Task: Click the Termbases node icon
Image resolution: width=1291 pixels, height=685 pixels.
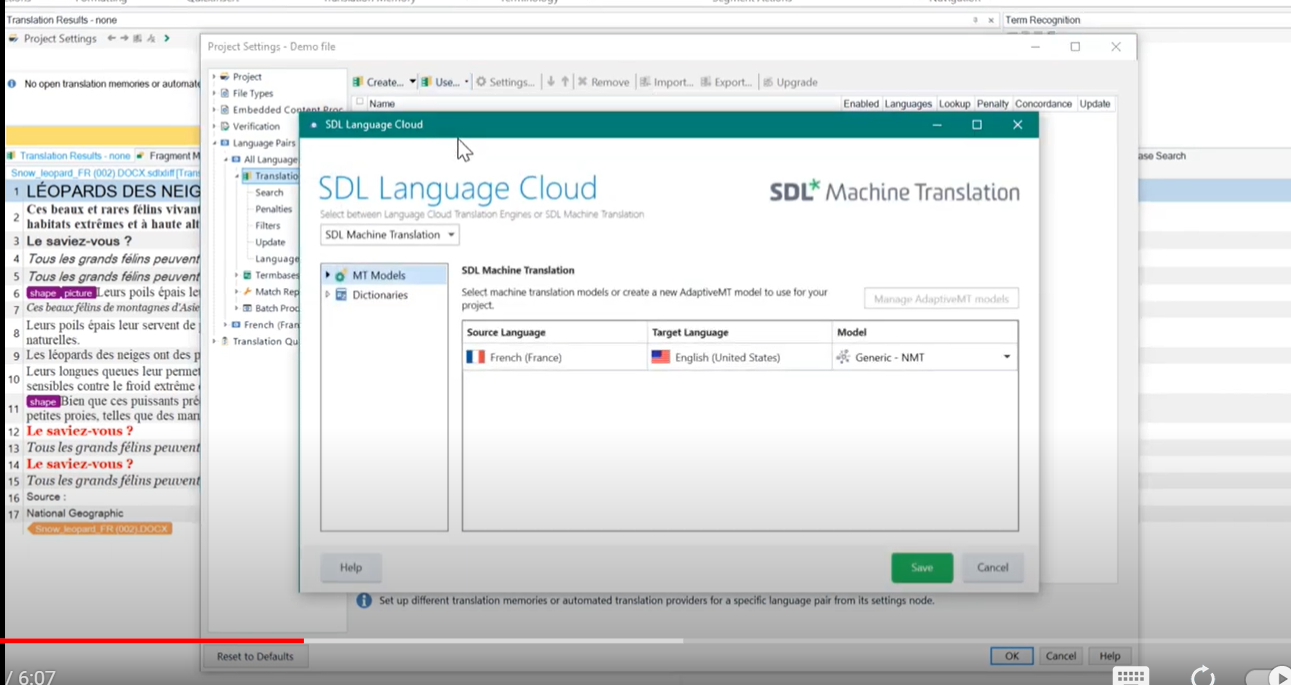Action: coord(247,275)
